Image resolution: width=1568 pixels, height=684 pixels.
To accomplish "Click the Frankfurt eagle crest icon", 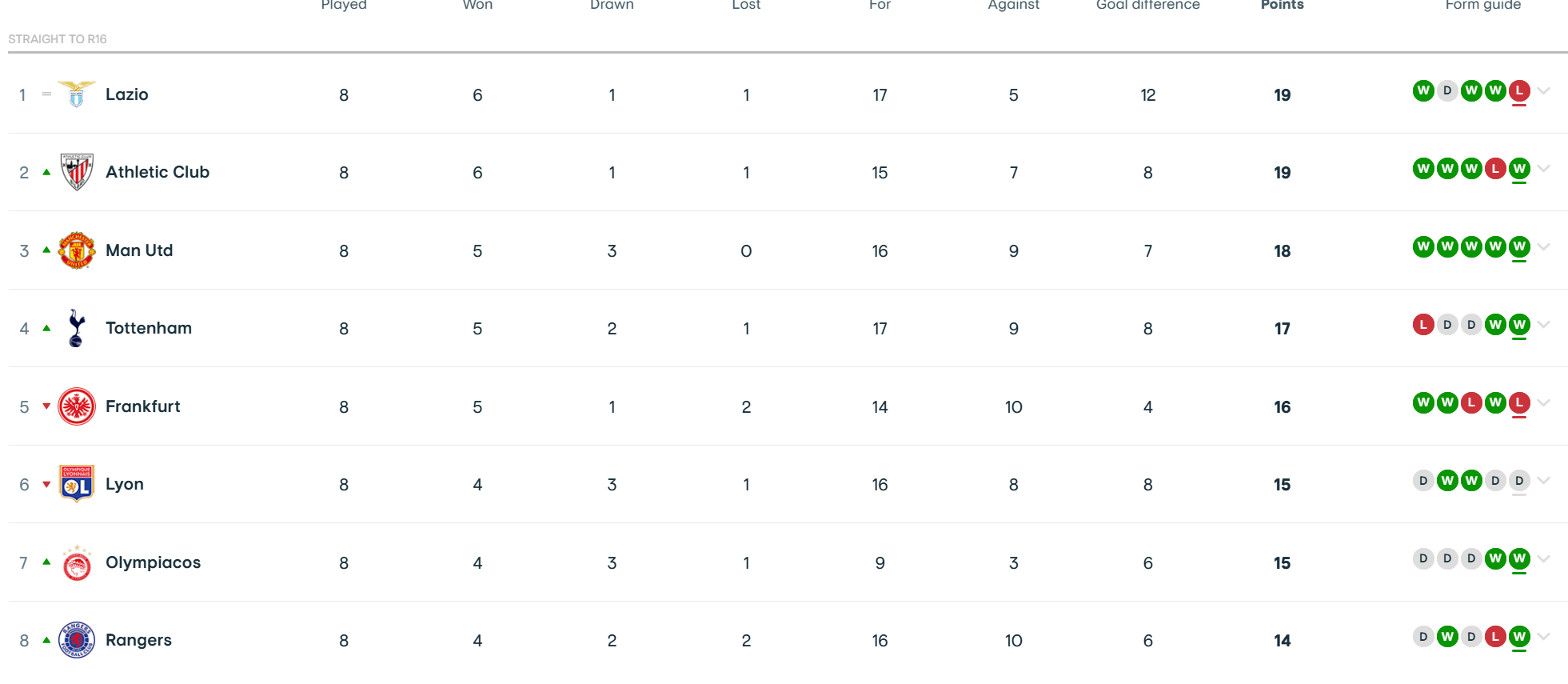I will pos(77,406).
